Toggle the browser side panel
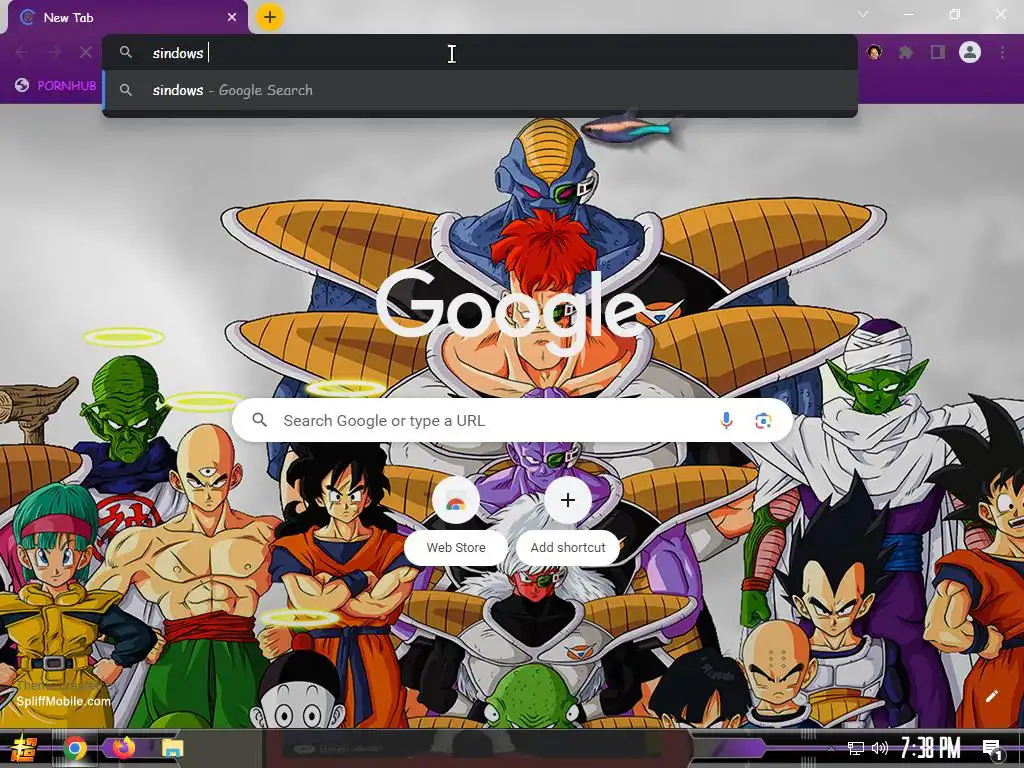 click(x=938, y=52)
